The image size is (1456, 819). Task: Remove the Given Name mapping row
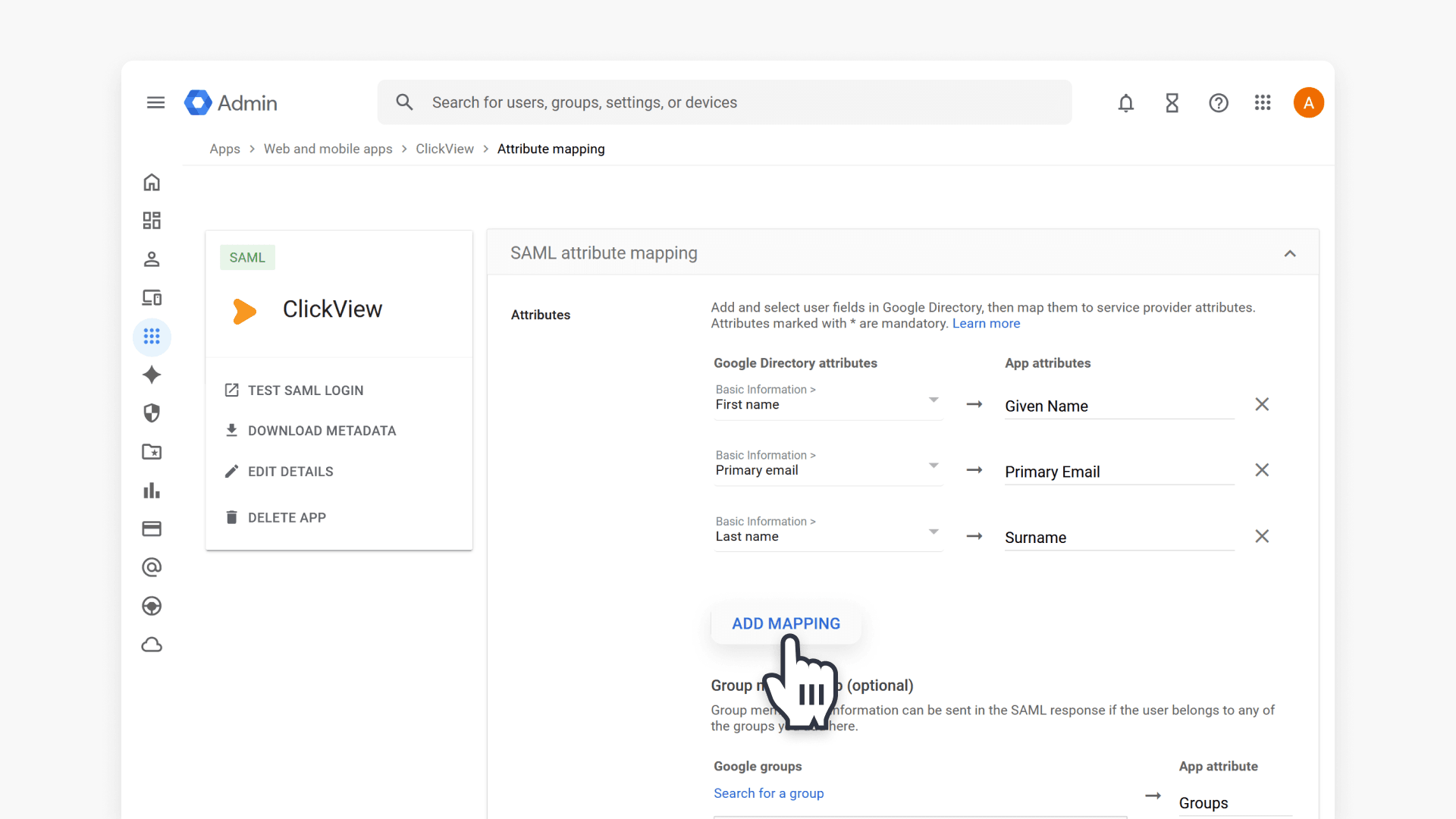pos(1262,404)
